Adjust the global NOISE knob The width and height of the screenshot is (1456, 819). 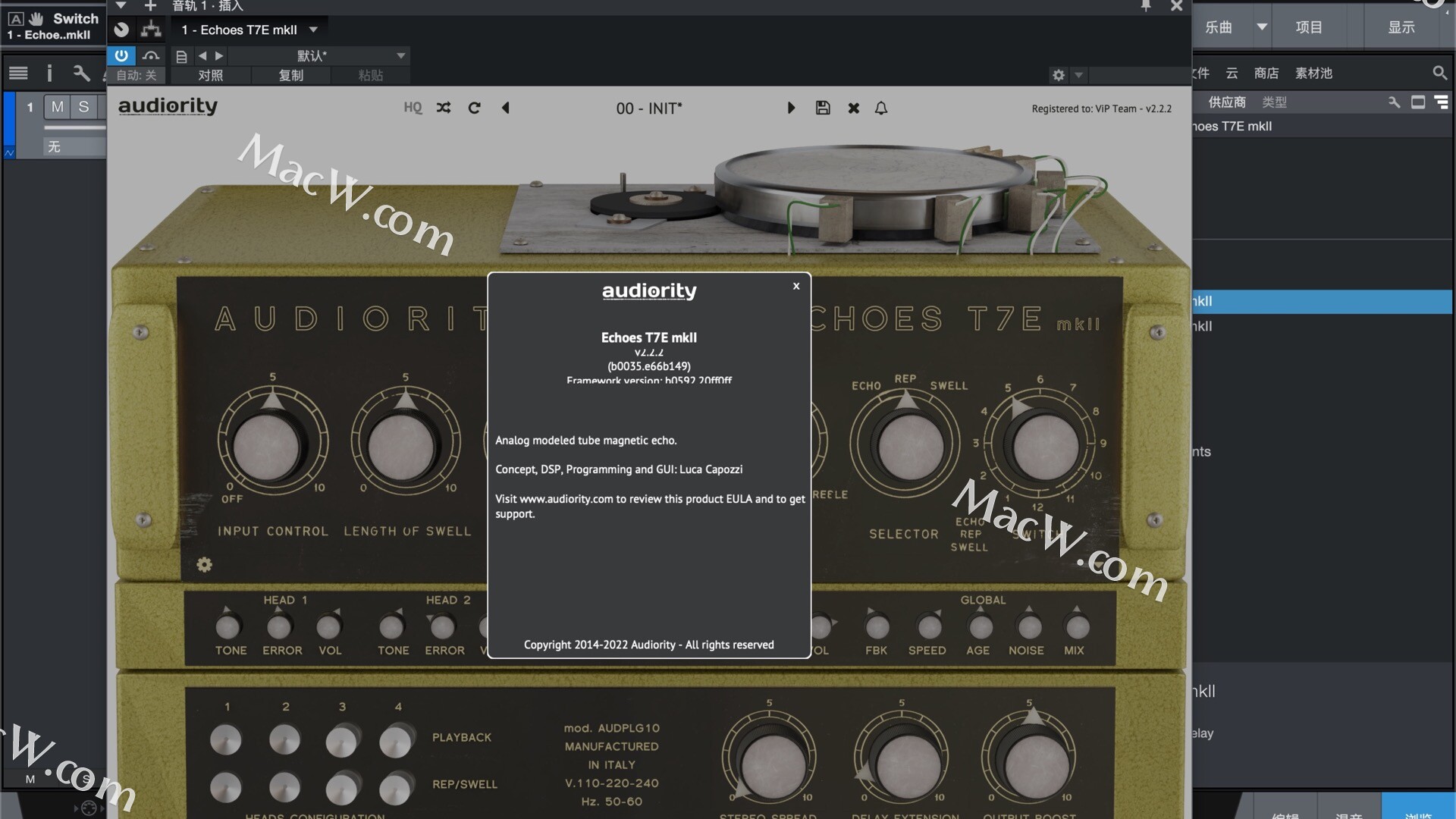(1029, 626)
